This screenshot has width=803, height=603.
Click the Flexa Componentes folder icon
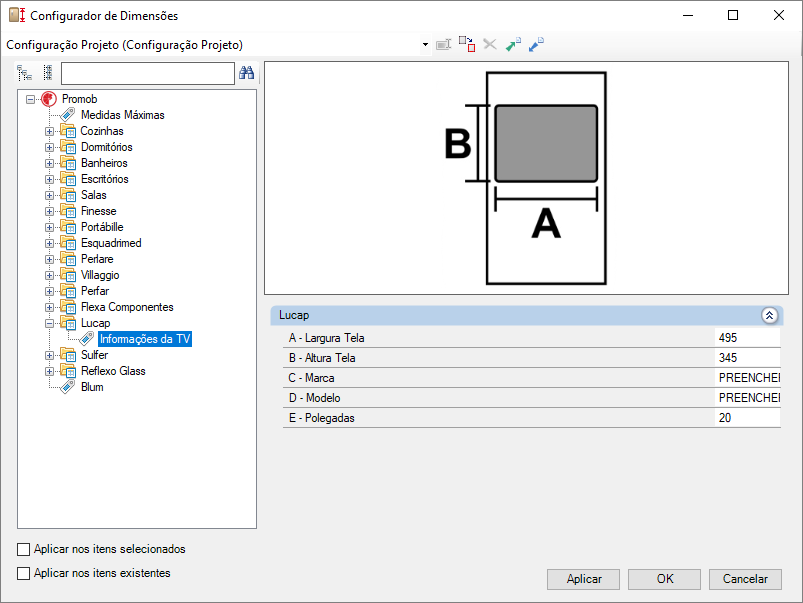pyautogui.click(x=68, y=307)
